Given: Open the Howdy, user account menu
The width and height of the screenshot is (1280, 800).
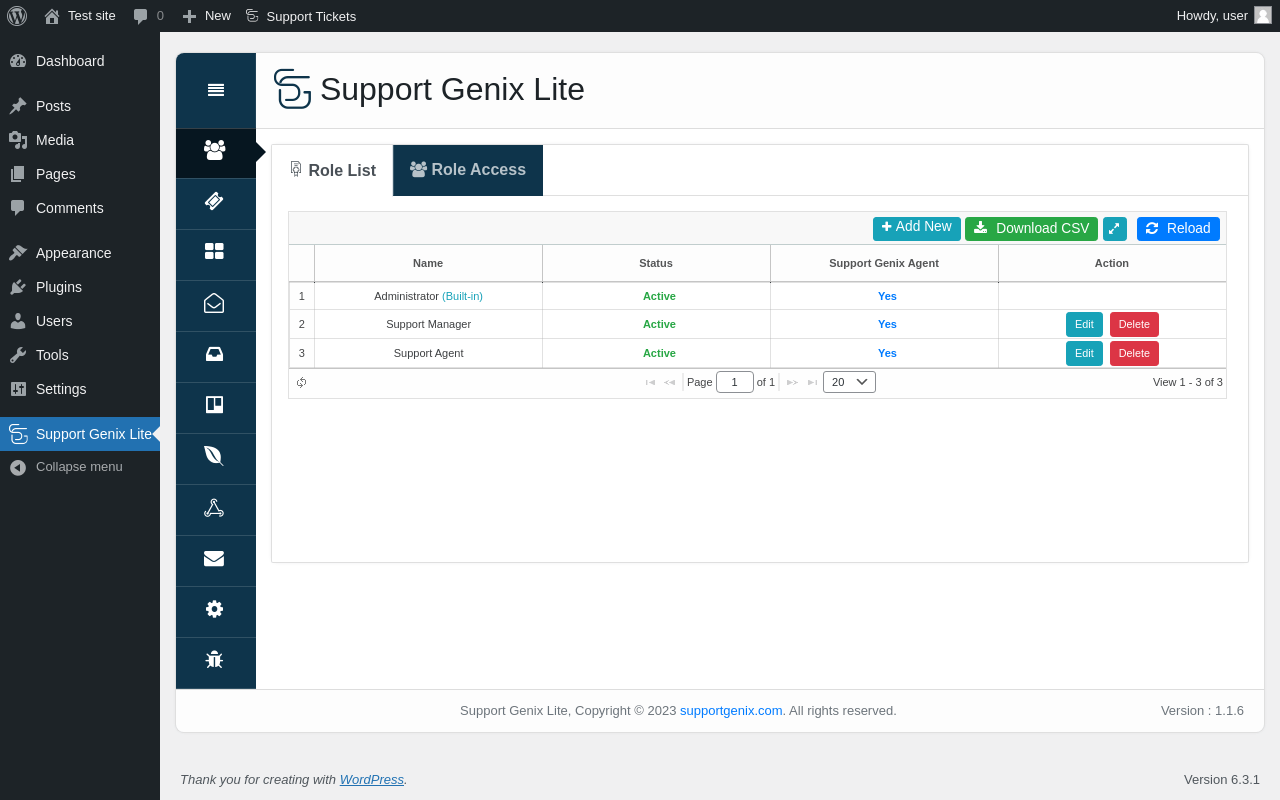Looking at the screenshot, I should click(1224, 16).
